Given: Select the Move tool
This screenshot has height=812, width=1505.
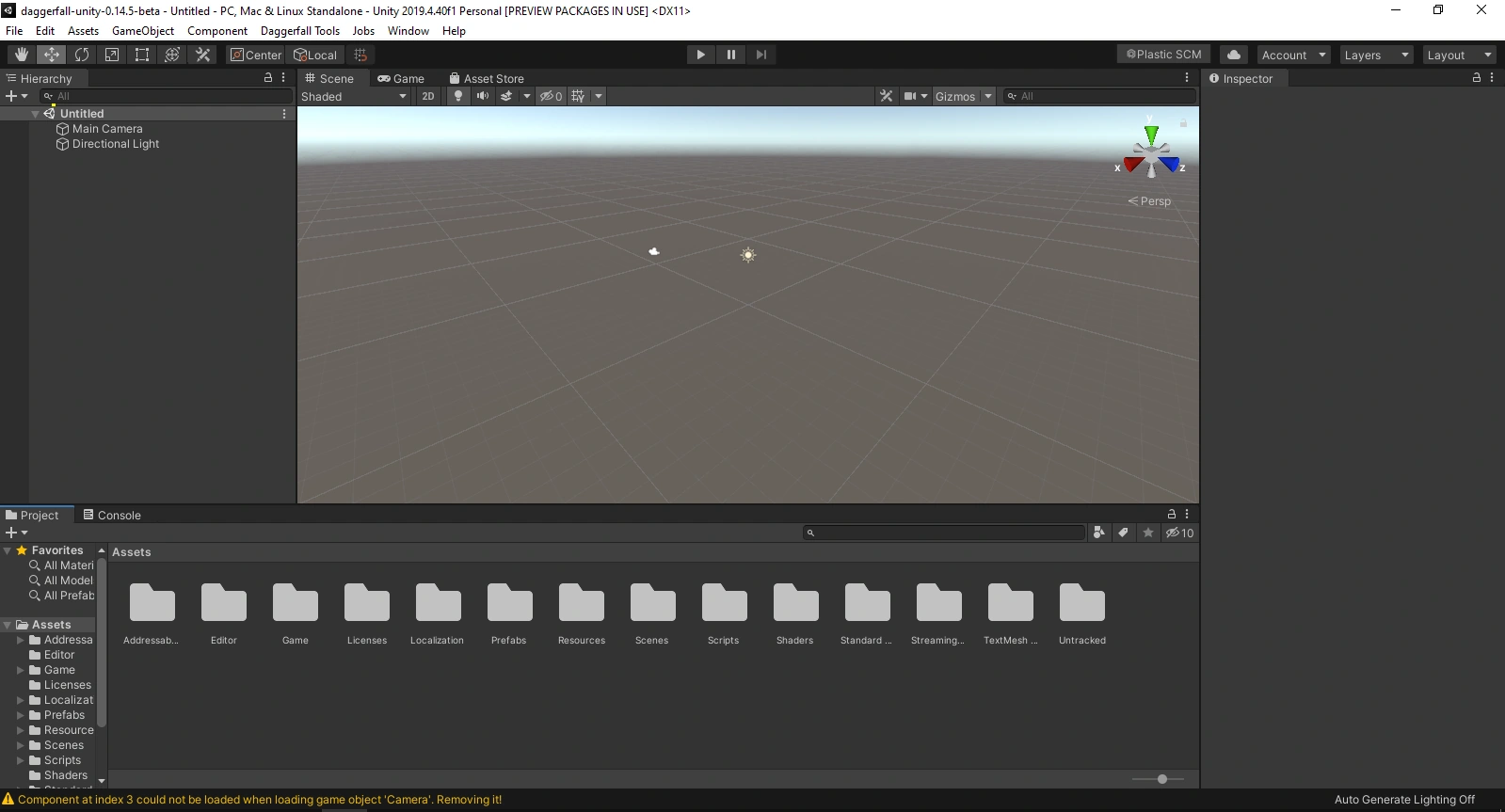Looking at the screenshot, I should pos(52,55).
